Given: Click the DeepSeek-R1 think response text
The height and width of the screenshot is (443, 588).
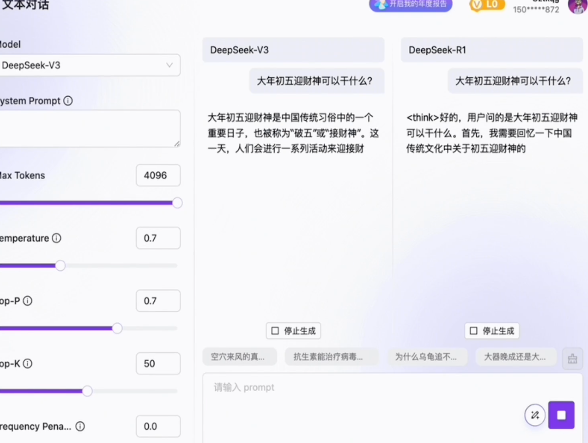Looking at the screenshot, I should coord(492,133).
